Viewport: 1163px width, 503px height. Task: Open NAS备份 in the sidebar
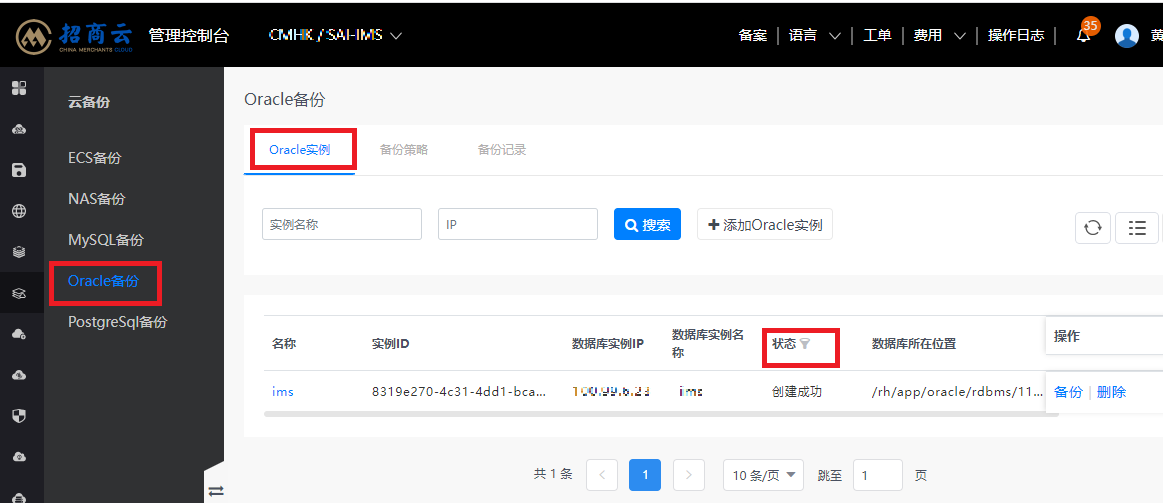click(x=96, y=199)
